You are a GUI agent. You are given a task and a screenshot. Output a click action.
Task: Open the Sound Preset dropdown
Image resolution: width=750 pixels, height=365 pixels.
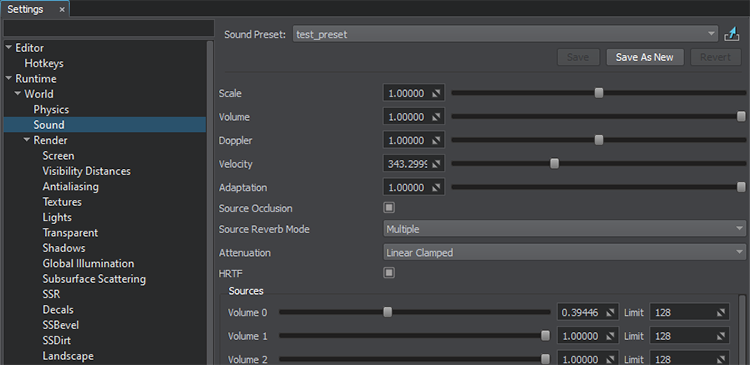(505, 34)
